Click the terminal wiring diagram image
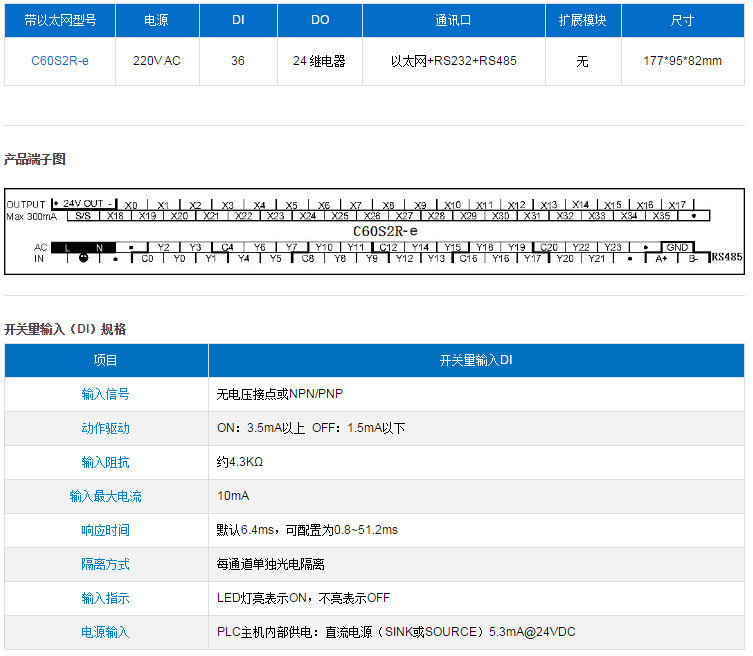The height and width of the screenshot is (656, 753). click(x=375, y=231)
